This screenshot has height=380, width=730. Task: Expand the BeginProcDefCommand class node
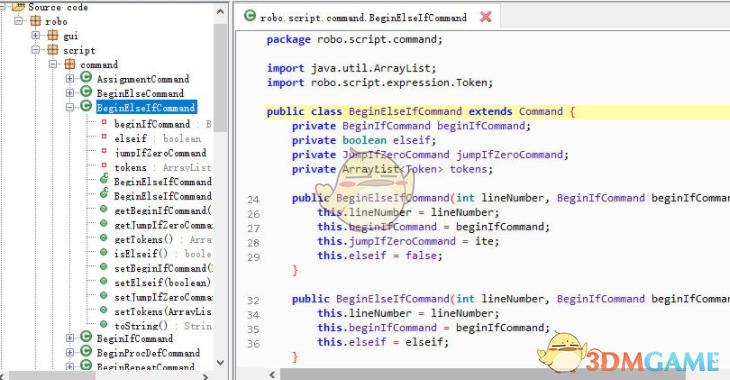[70, 353]
